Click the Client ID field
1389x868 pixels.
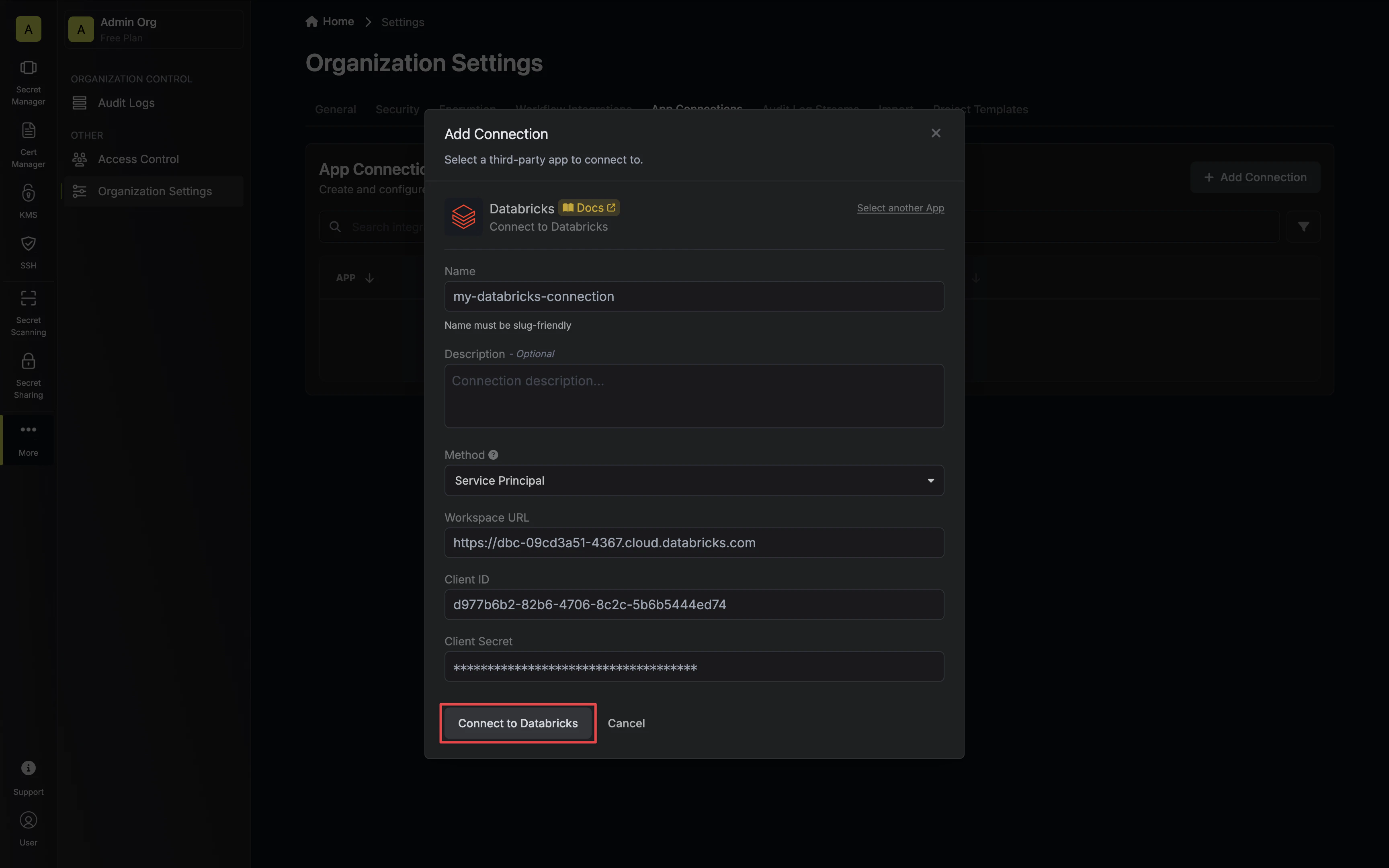pyautogui.click(x=694, y=604)
